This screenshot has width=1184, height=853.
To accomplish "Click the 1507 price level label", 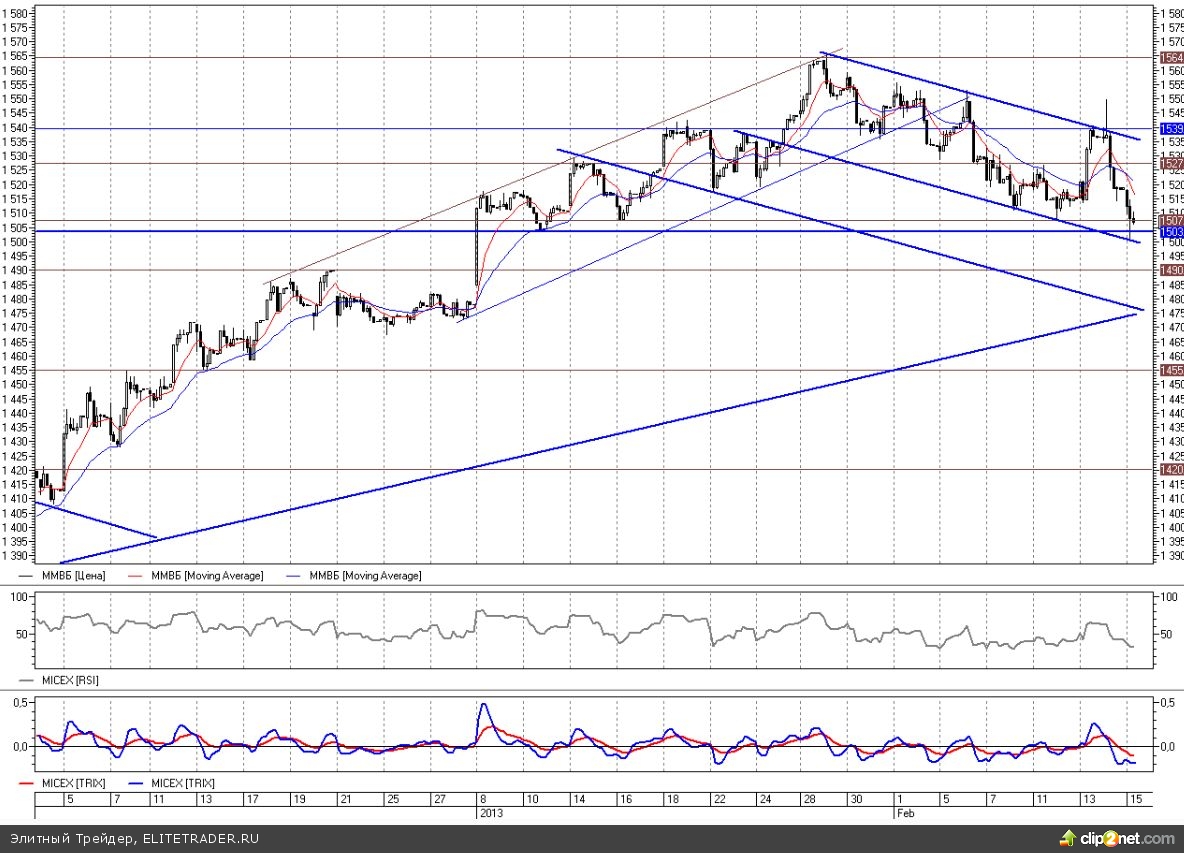I will (1170, 220).
